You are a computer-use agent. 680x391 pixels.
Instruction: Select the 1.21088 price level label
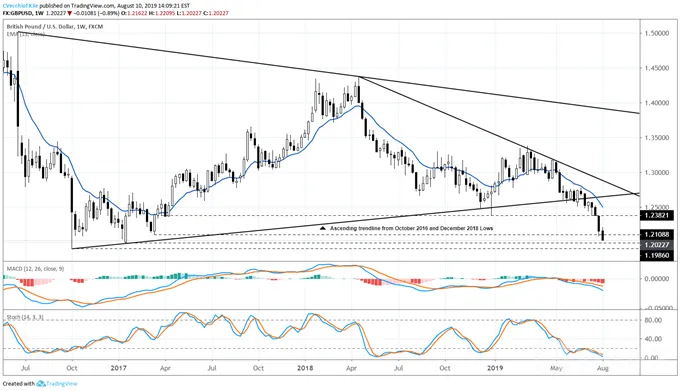tap(657, 235)
